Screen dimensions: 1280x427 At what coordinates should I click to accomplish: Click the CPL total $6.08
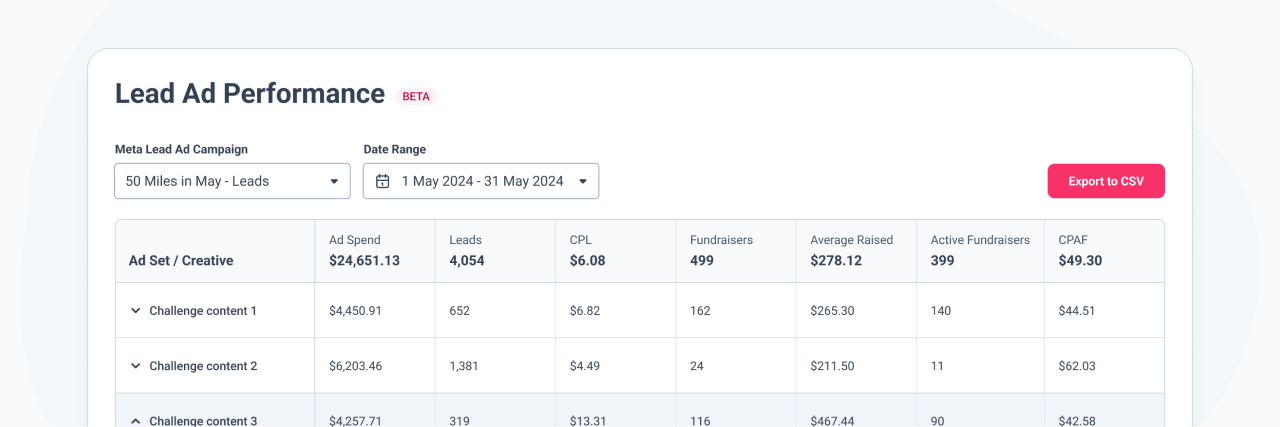(x=587, y=261)
